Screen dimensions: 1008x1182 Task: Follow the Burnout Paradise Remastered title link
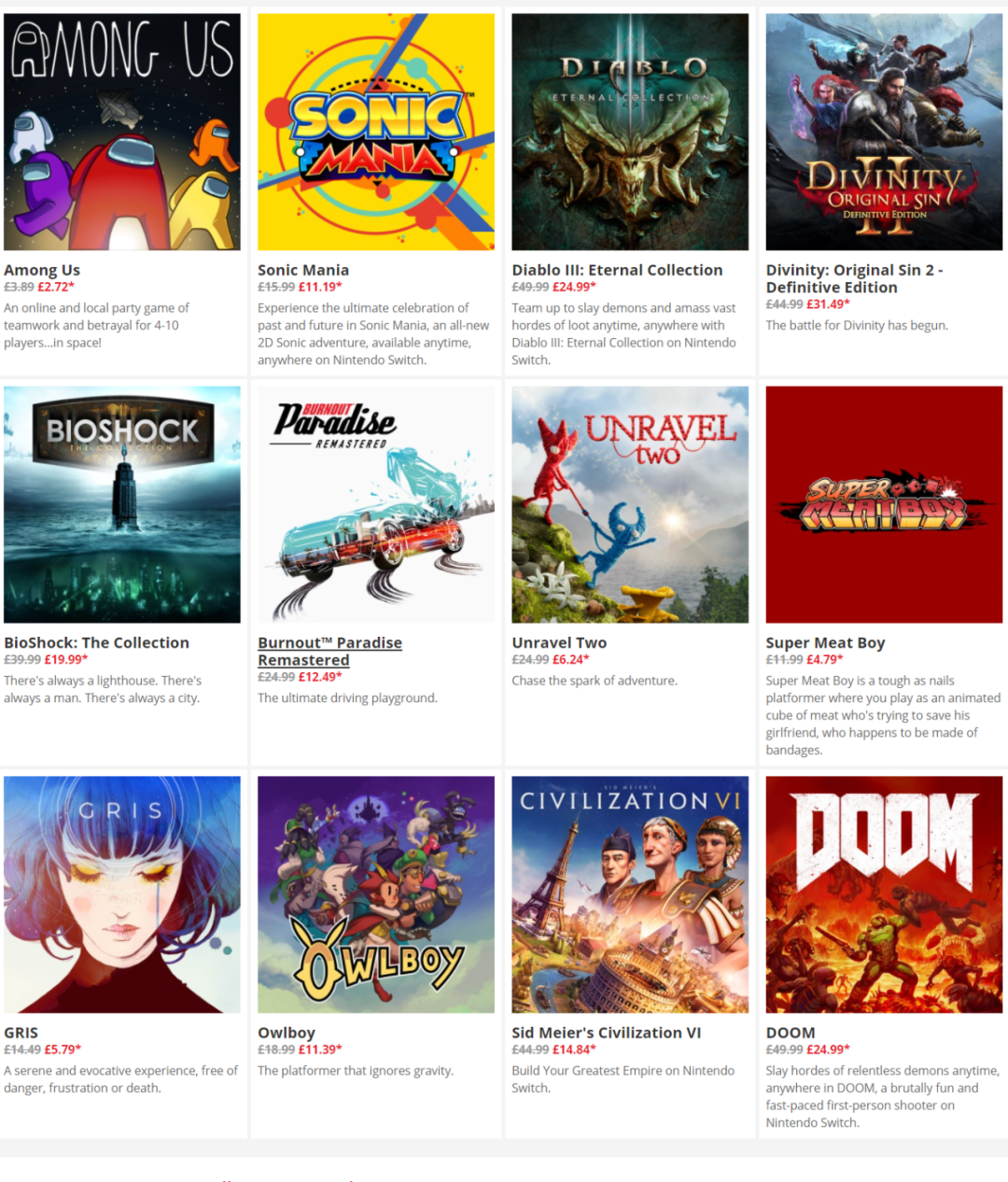[x=329, y=652]
